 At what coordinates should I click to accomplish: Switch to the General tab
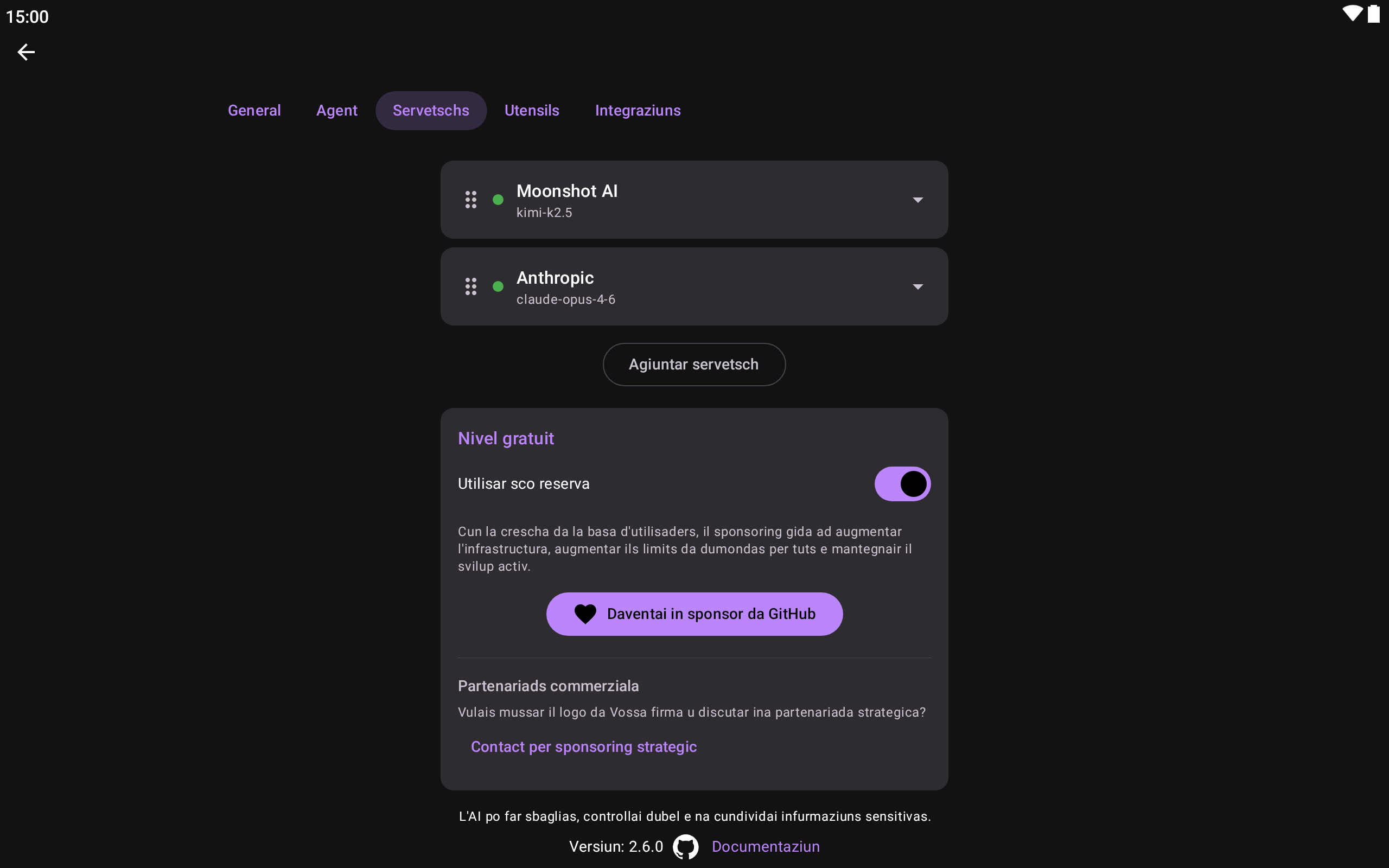pyautogui.click(x=254, y=110)
